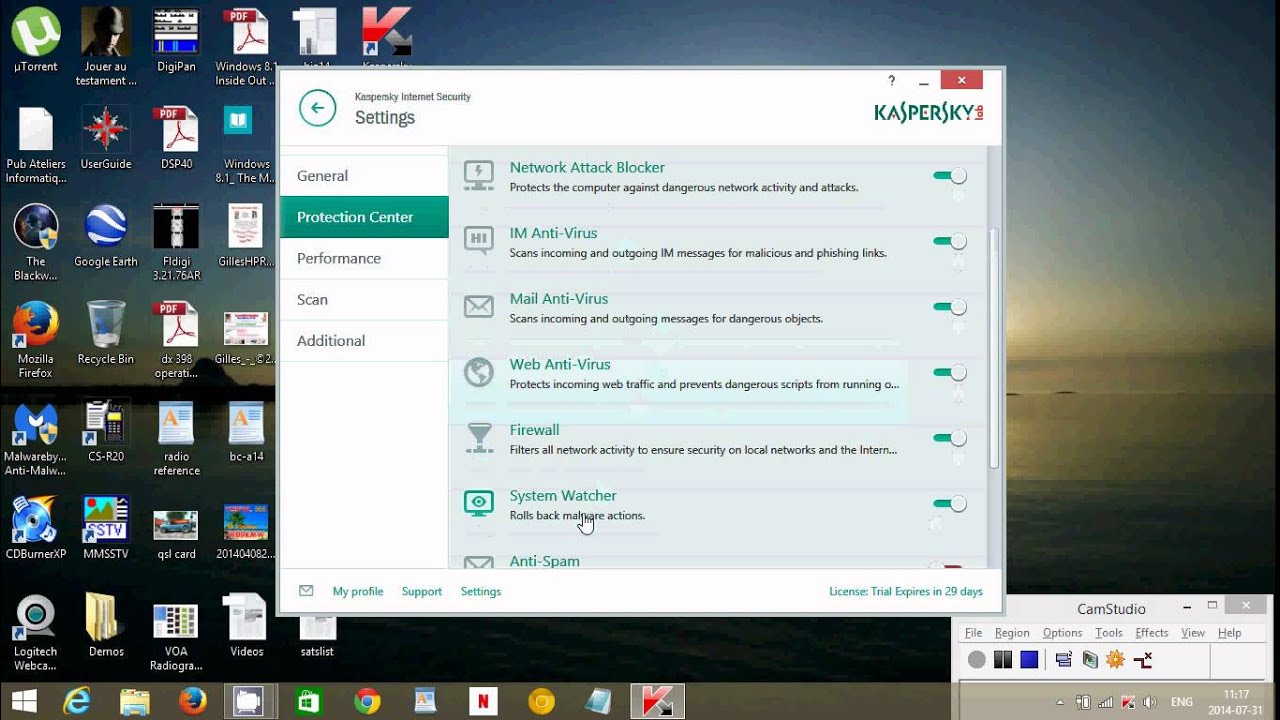
Task: Select the Recycle Bin desktop icon
Action: click(106, 333)
